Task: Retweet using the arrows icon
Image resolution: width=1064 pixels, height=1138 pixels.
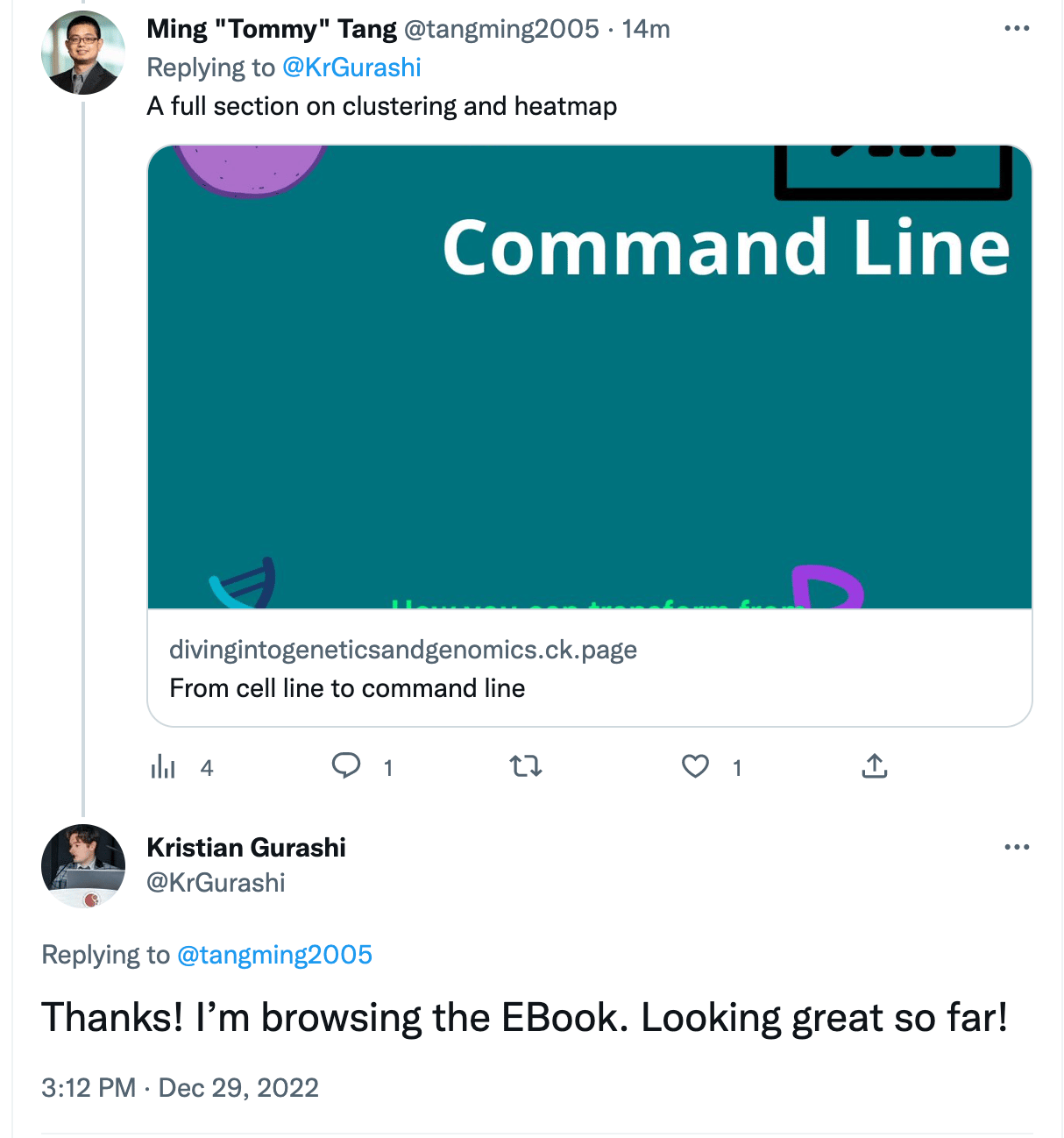Action: [526, 767]
